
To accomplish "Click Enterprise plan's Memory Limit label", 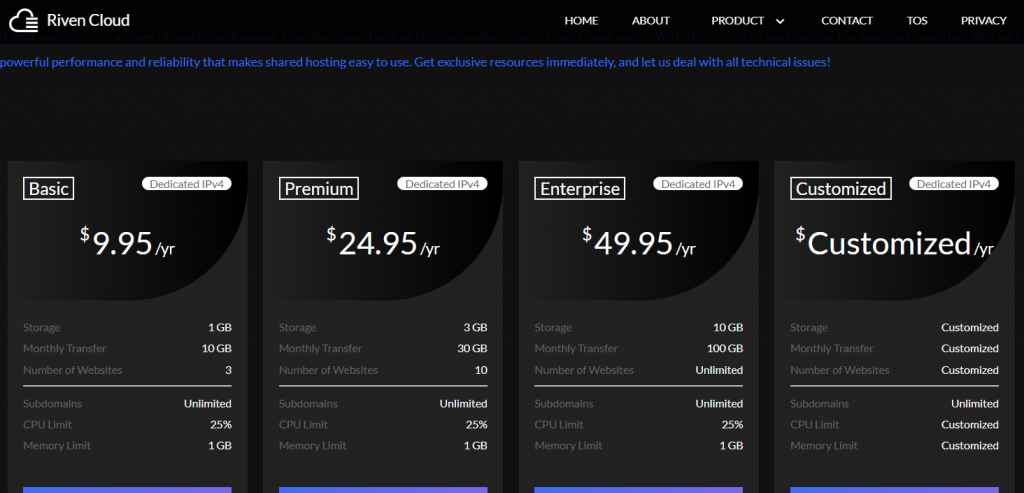I will point(568,445).
